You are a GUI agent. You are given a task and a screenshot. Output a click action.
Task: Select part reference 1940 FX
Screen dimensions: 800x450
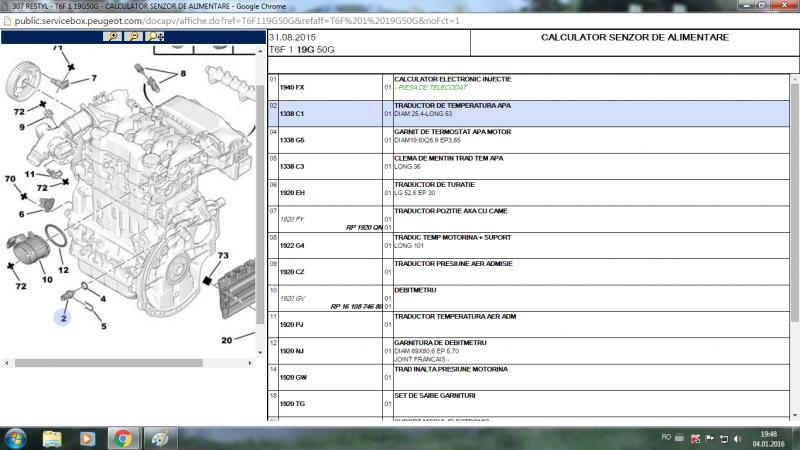292,87
